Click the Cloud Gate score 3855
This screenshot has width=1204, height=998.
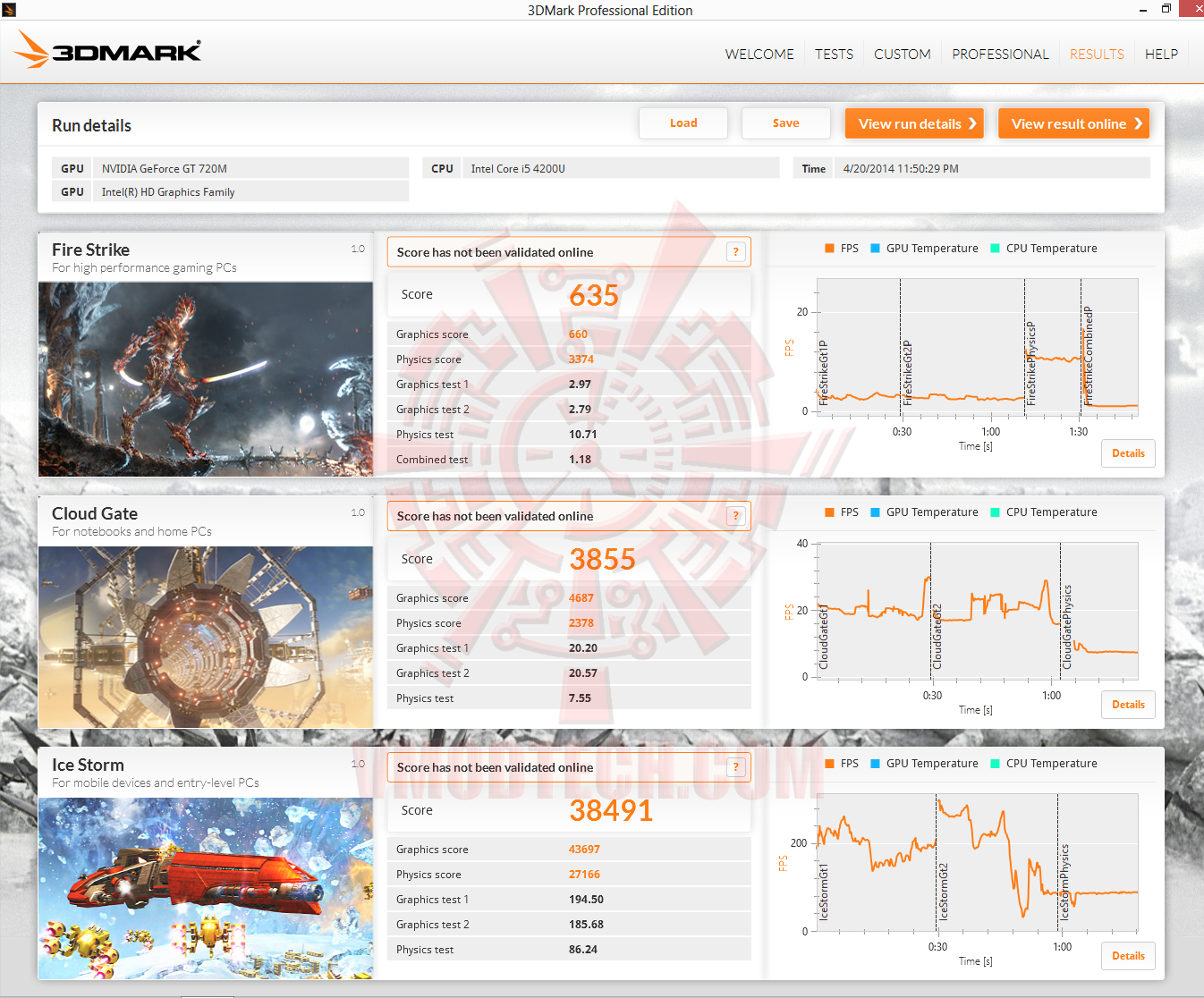click(602, 559)
